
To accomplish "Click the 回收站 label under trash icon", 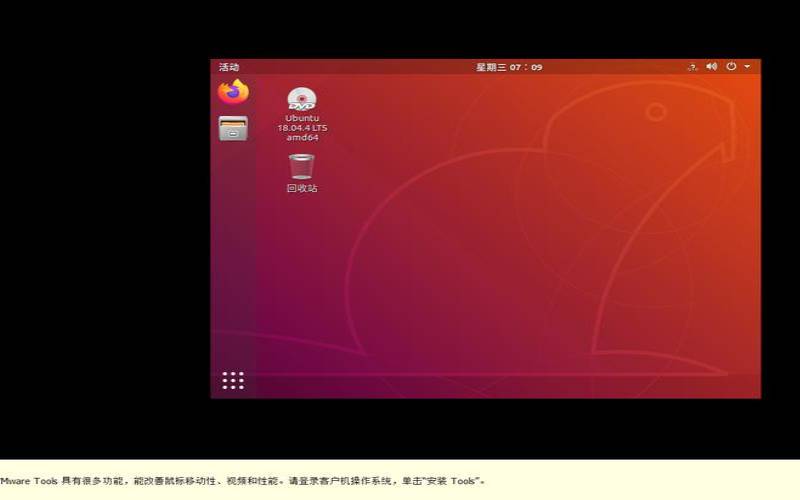I will [x=302, y=188].
